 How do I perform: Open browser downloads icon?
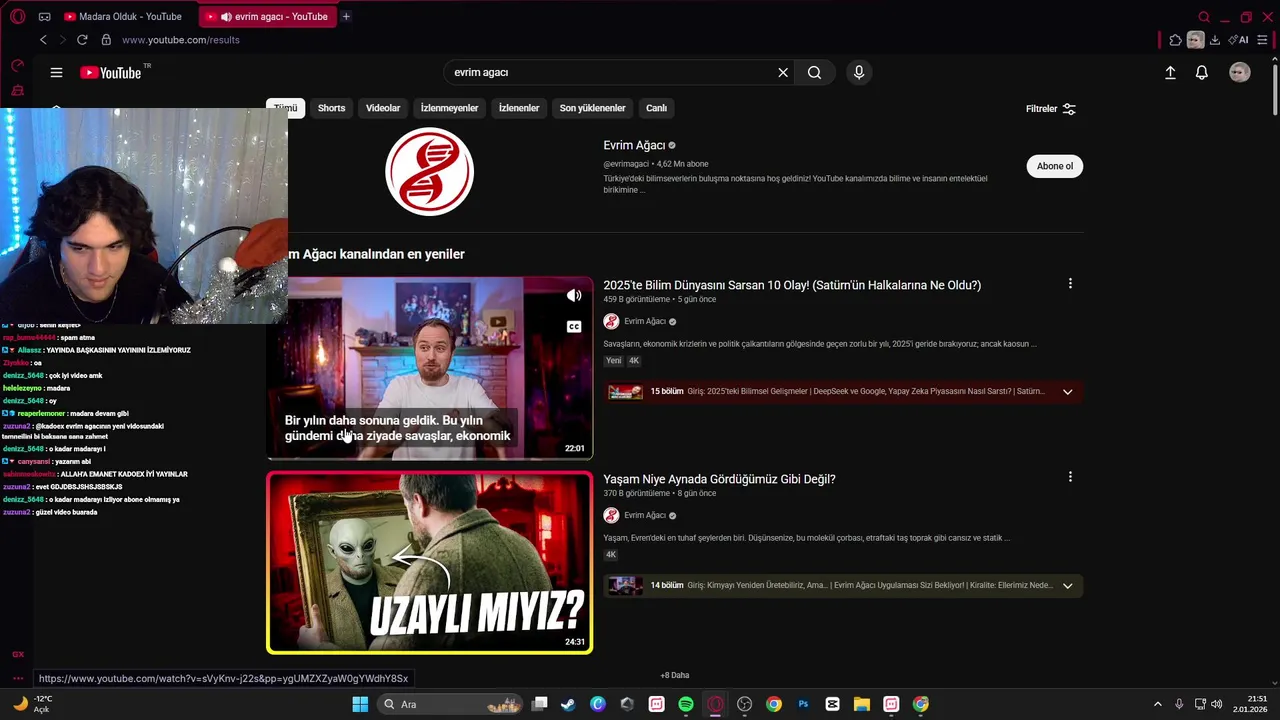[1214, 40]
